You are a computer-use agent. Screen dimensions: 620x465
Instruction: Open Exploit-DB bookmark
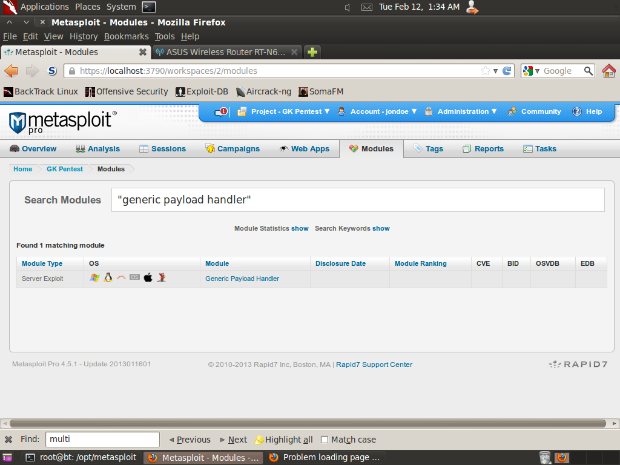pyautogui.click(x=202, y=92)
